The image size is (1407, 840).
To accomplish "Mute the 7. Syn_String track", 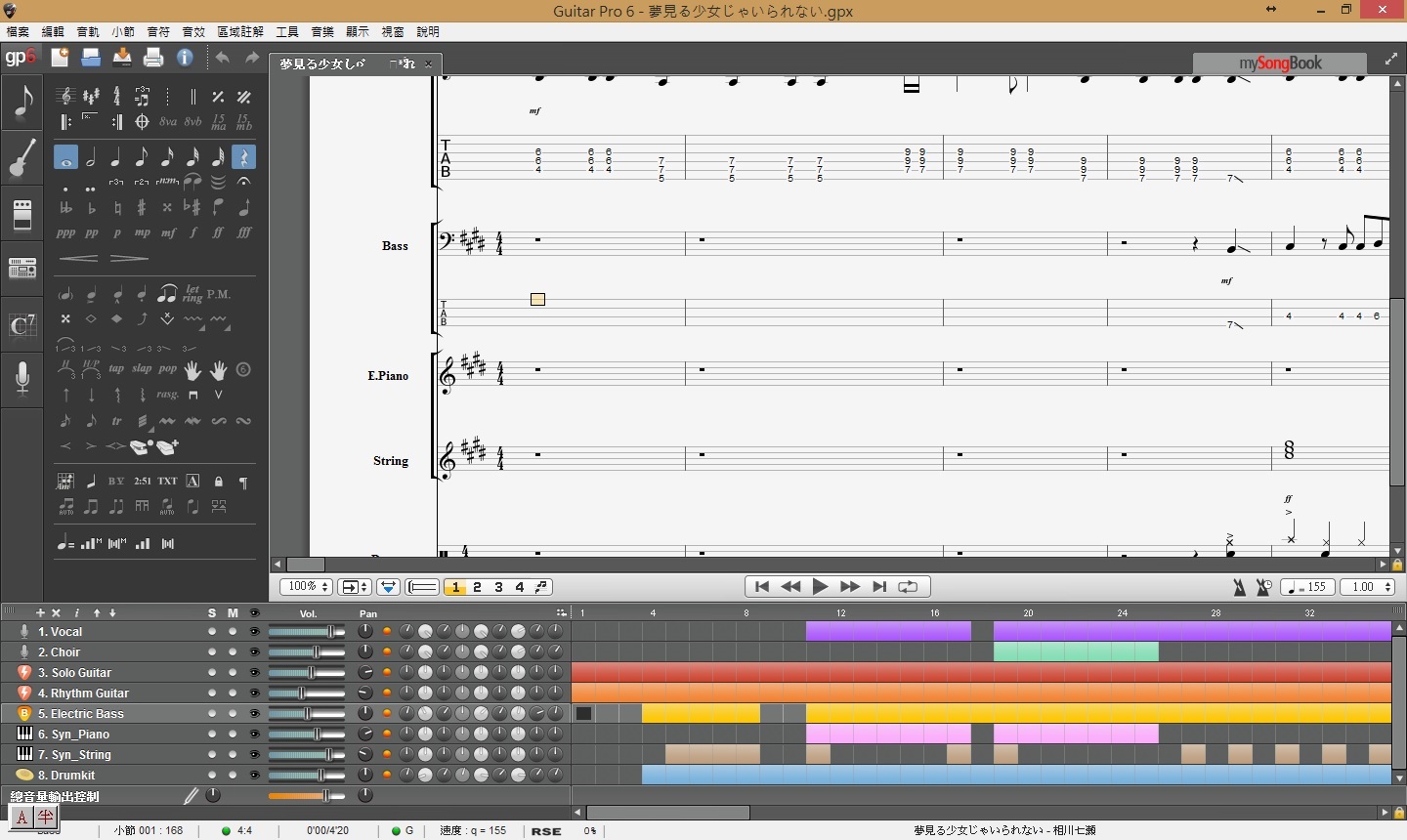I will tap(233, 754).
